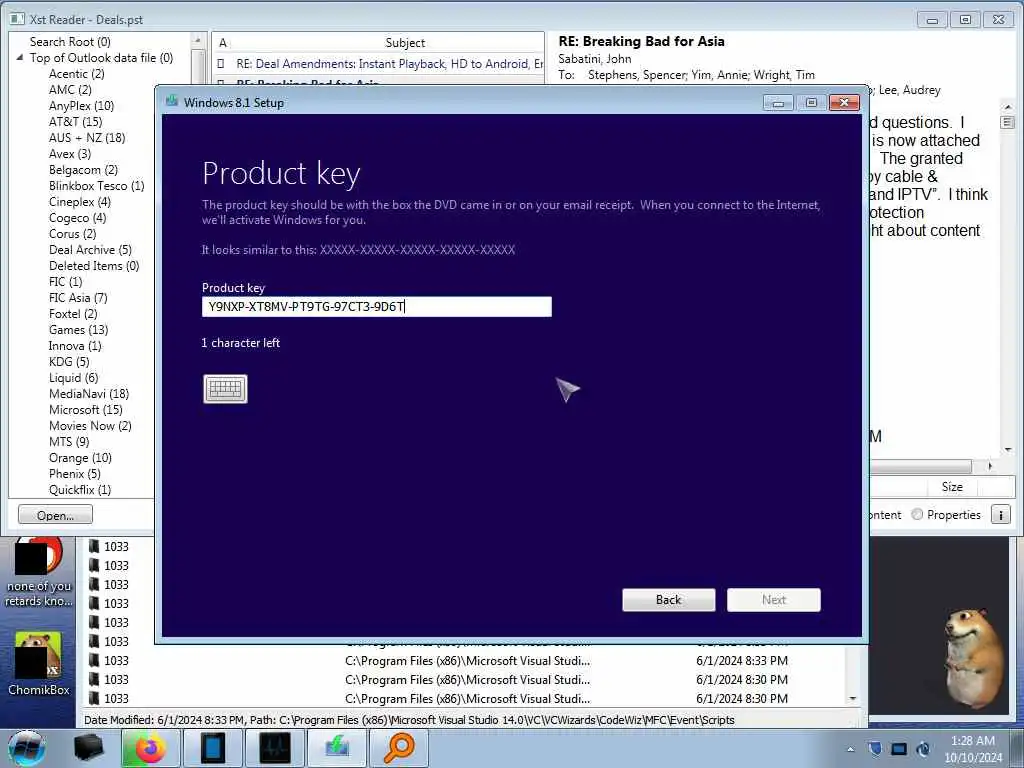The width and height of the screenshot is (1024, 768).
Task: Select AT&T (15) folder
Action: (75, 121)
